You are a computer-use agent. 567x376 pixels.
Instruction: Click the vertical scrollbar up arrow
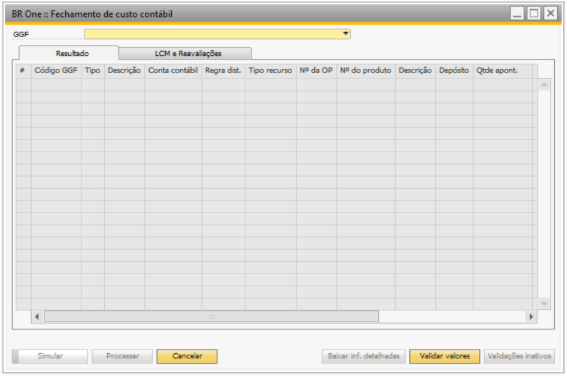coord(544,85)
